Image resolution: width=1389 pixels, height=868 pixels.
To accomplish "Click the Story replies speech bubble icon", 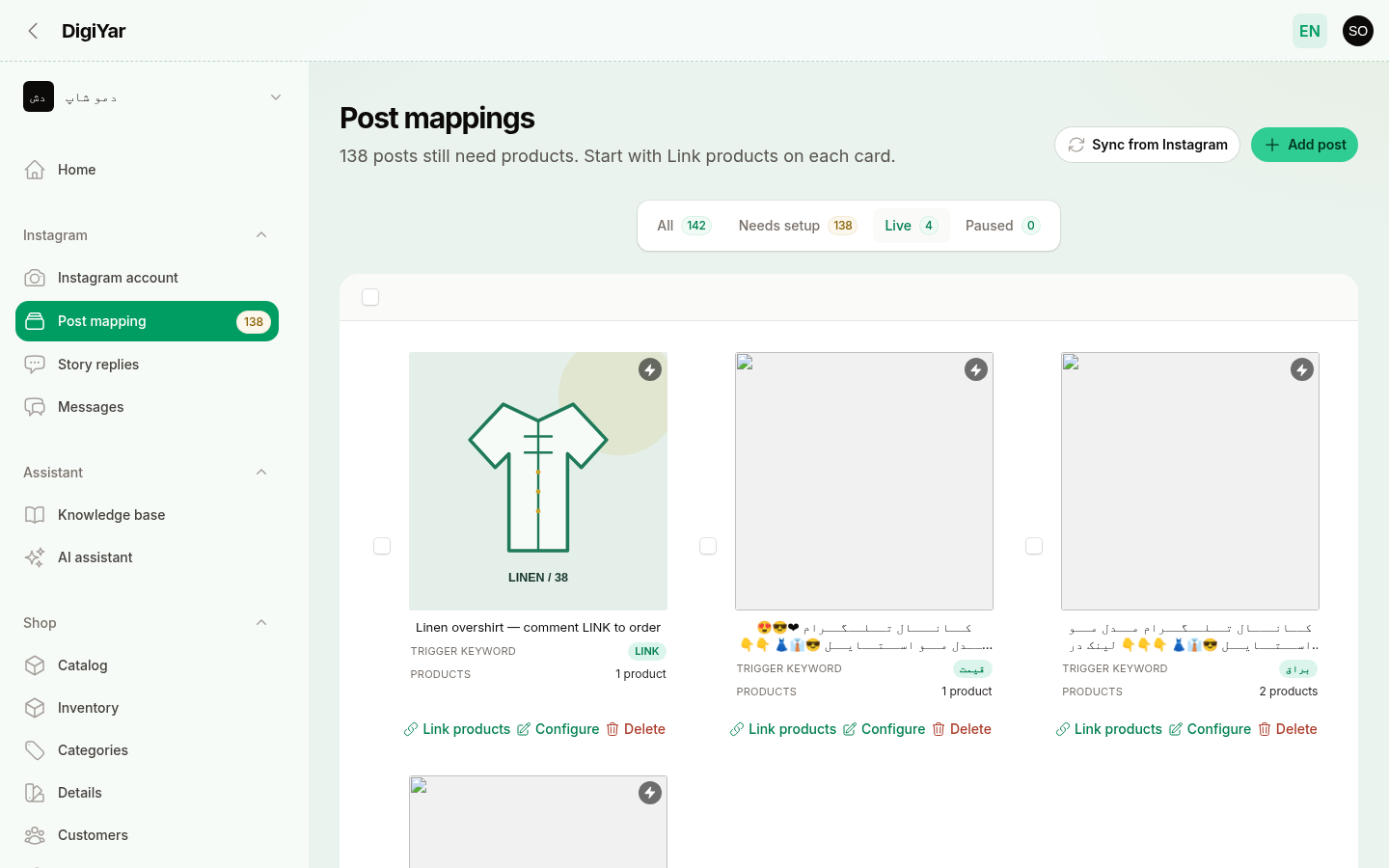I will [x=35, y=365].
